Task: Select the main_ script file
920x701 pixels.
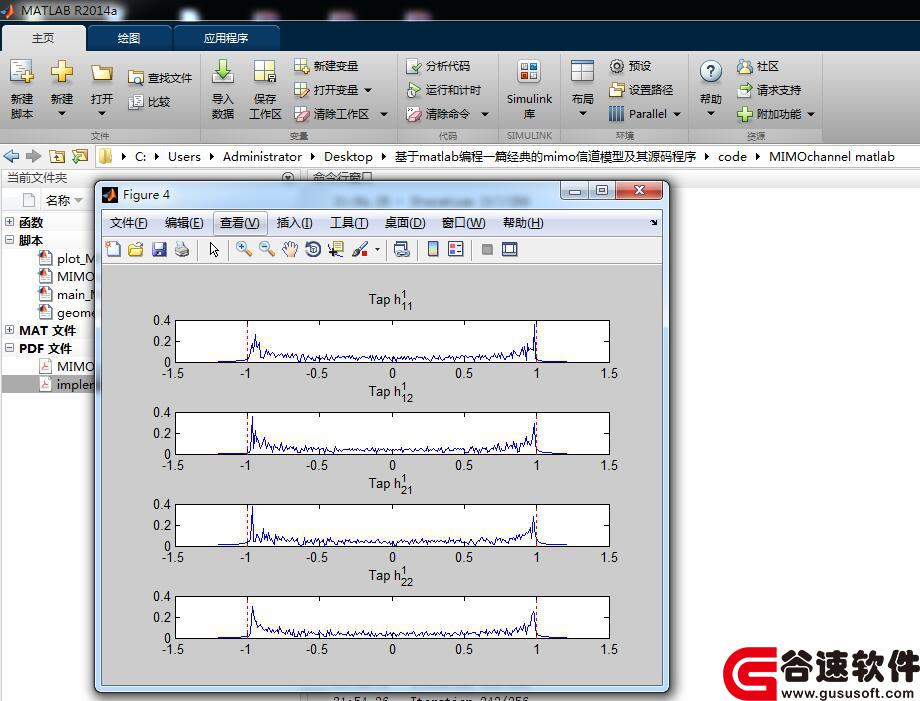Action: tap(66, 294)
